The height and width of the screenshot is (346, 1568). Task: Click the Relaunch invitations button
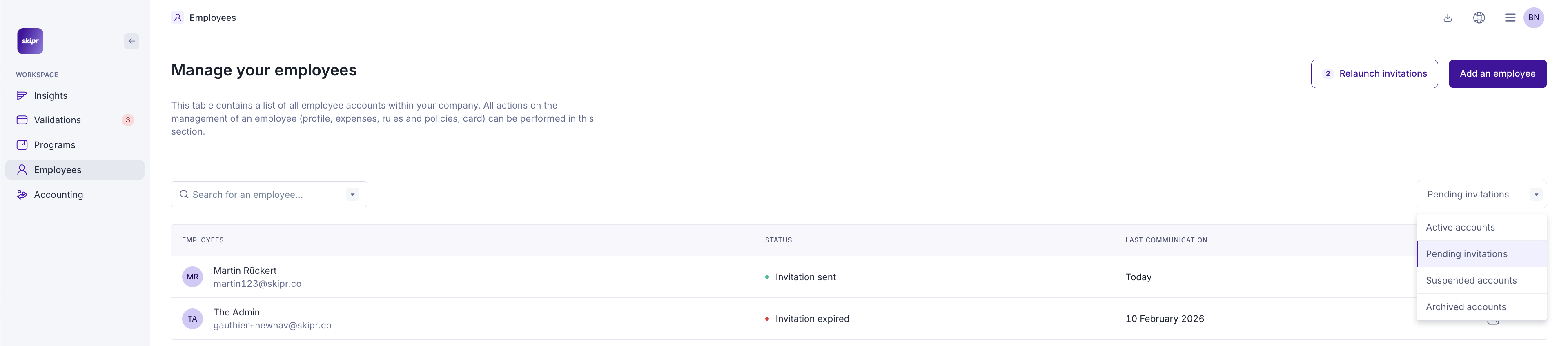(x=1374, y=73)
